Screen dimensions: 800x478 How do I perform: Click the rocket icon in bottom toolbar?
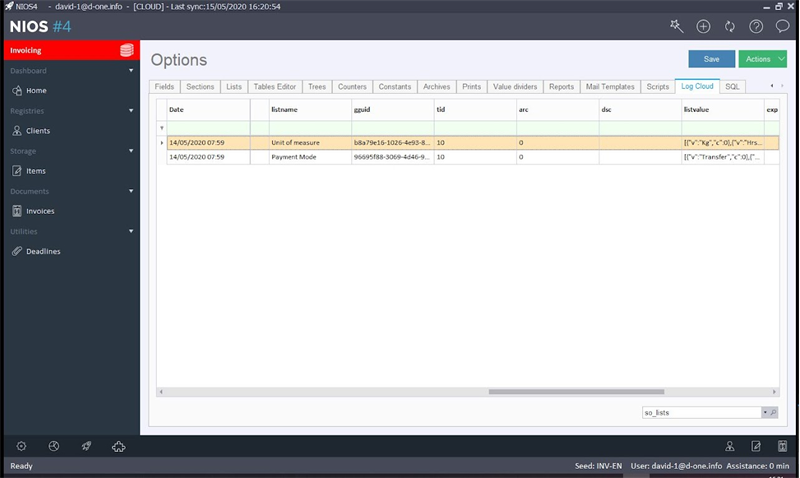click(86, 446)
